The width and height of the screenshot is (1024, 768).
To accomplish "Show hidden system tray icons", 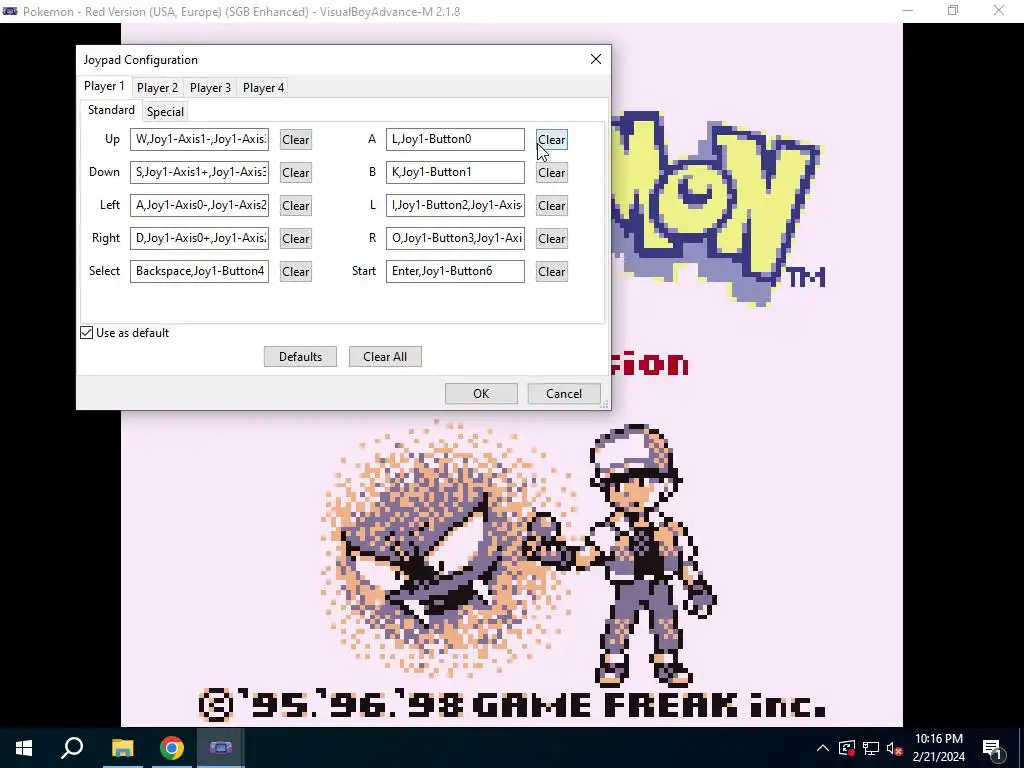I will [x=823, y=748].
